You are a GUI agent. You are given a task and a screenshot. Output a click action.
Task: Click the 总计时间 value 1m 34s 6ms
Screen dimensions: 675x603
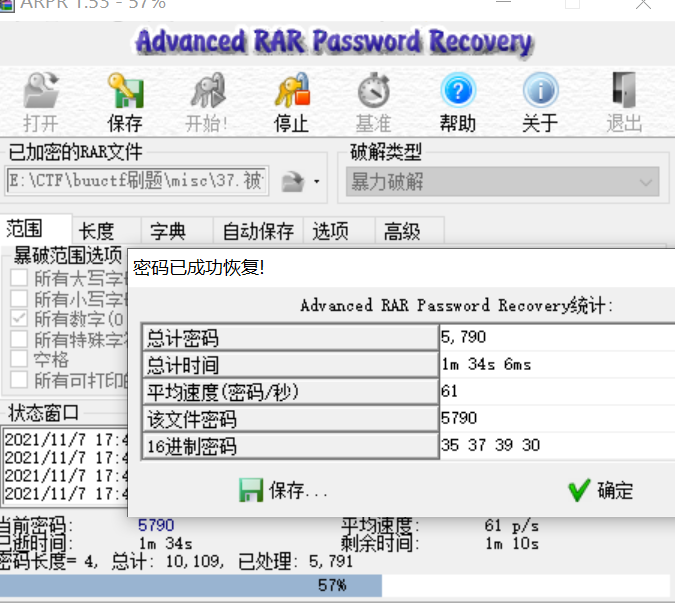557,365
